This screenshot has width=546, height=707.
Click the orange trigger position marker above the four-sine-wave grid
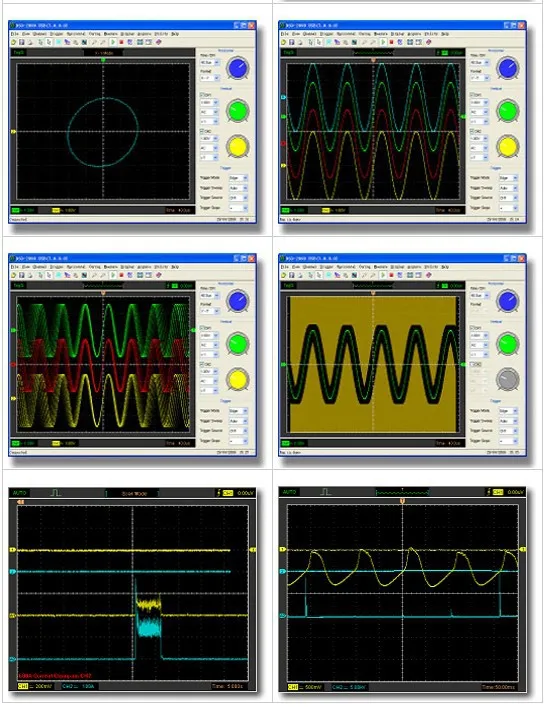point(373,60)
